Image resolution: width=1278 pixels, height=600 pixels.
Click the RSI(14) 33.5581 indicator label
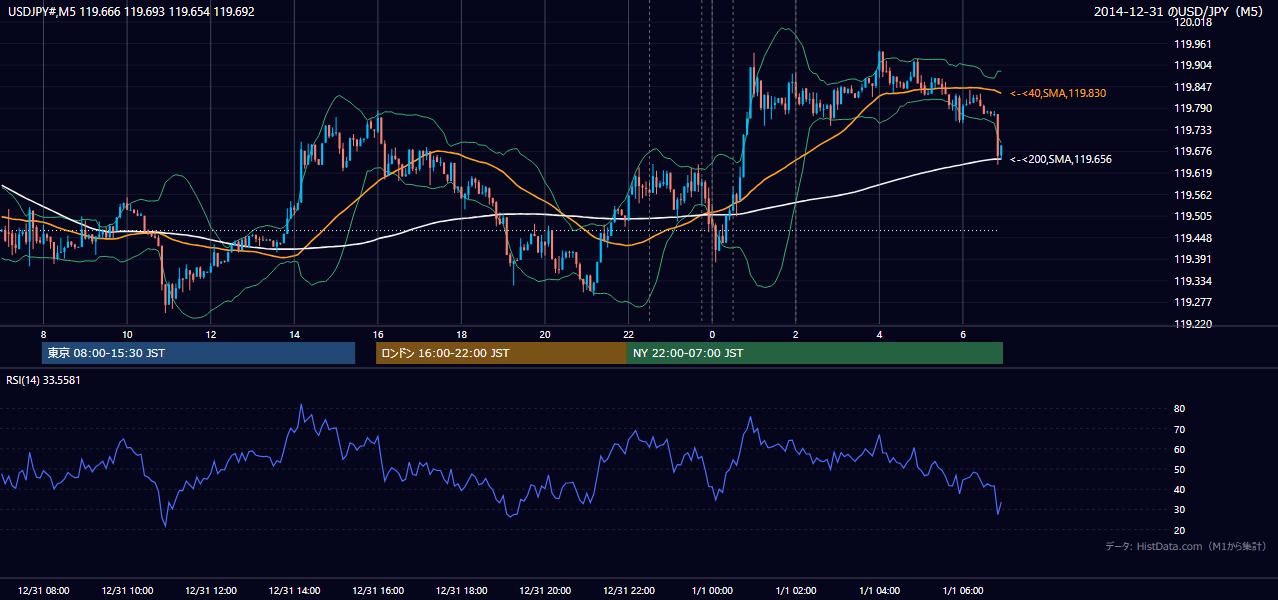coord(44,380)
